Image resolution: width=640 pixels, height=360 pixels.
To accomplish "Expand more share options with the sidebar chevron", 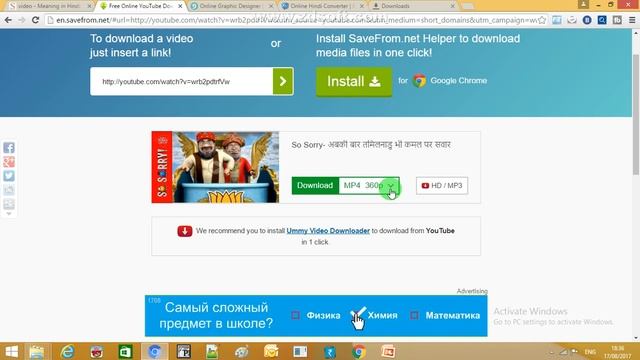I will pos(9,213).
